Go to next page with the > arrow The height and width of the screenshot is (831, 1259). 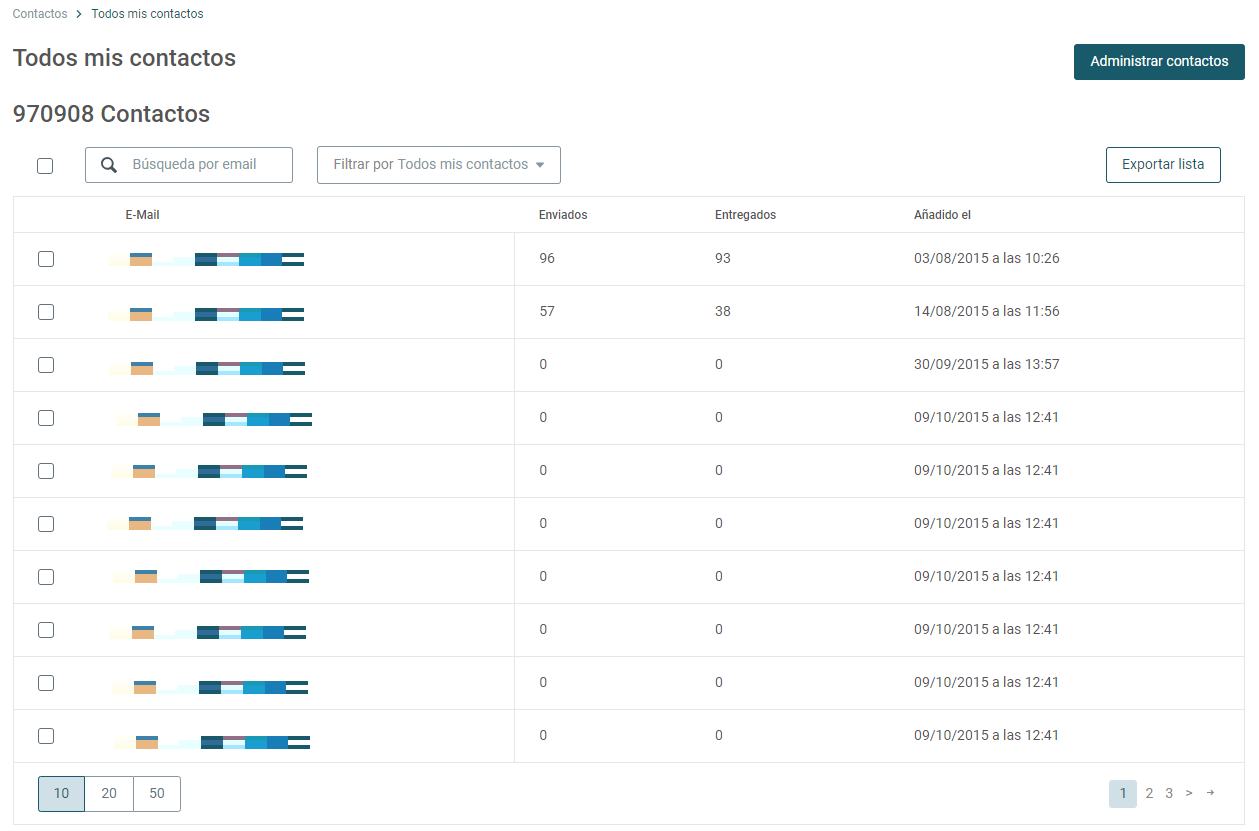pyautogui.click(x=1189, y=793)
